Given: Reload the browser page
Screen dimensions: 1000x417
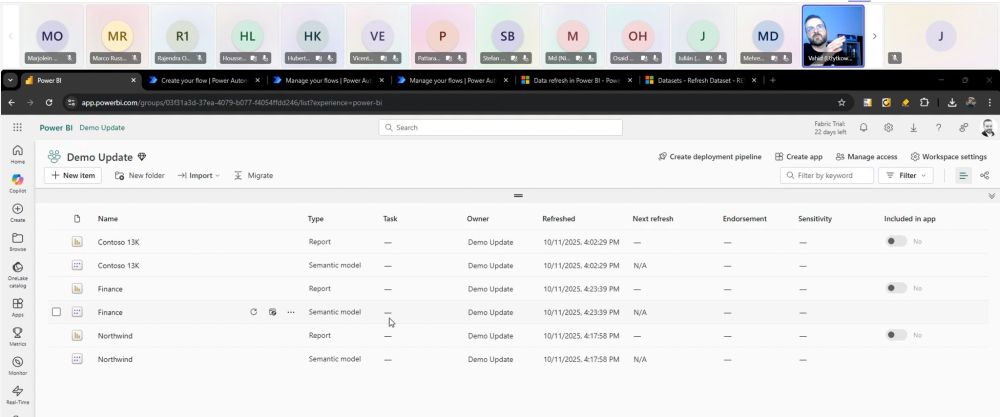Looking at the screenshot, I should tap(49, 102).
